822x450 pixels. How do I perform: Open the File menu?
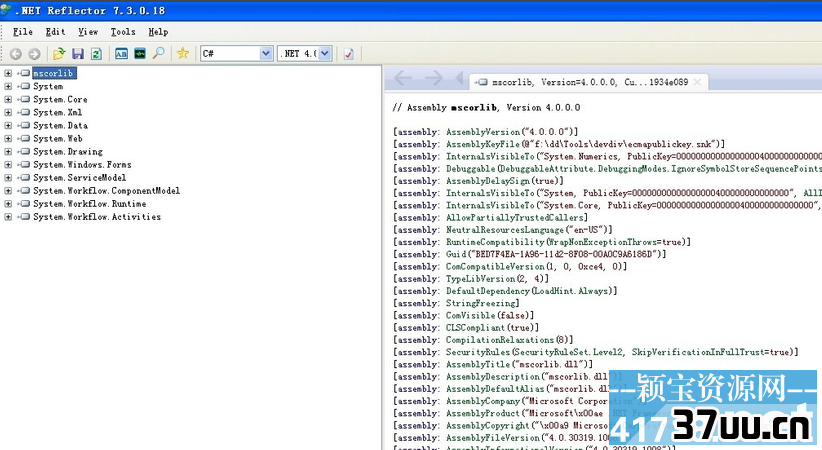[x=23, y=32]
